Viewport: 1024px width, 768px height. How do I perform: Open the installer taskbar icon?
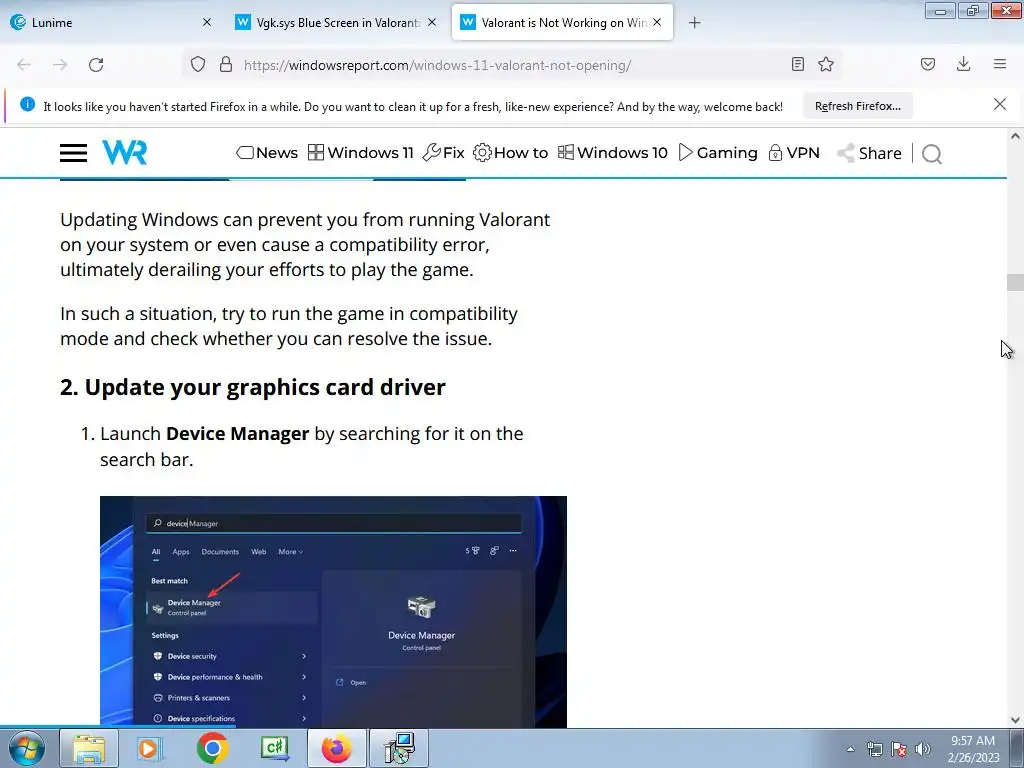coord(399,748)
